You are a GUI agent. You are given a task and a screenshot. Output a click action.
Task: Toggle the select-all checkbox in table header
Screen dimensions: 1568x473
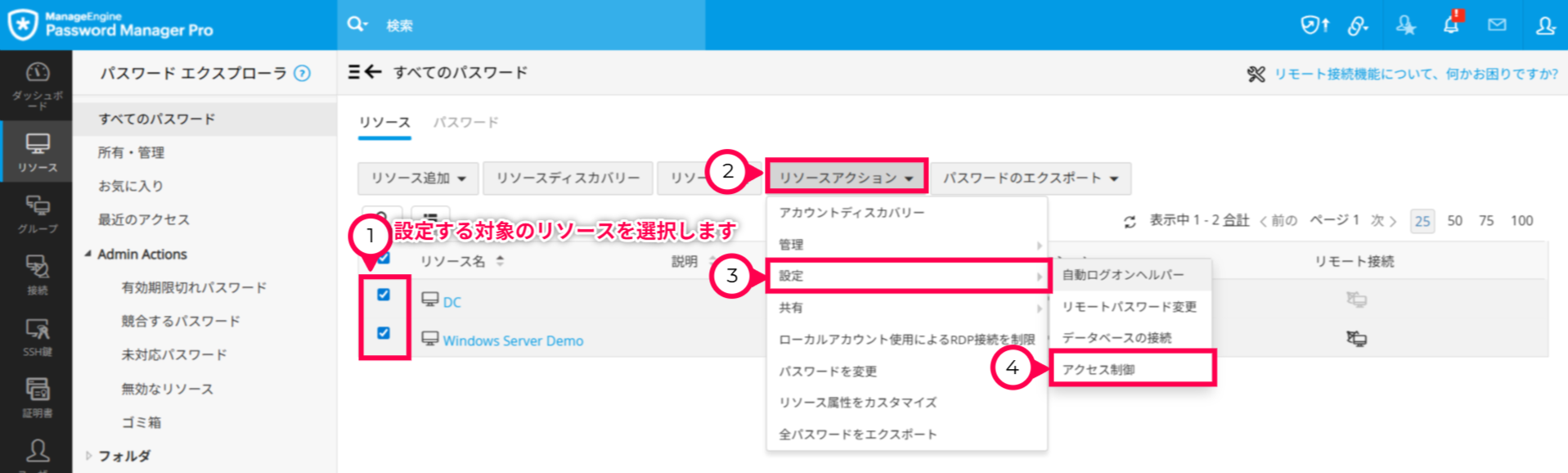384,259
